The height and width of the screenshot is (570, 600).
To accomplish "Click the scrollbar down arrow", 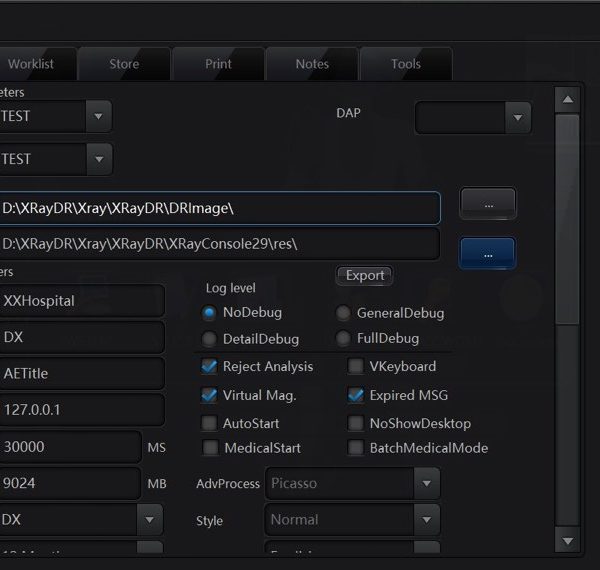I will tap(567, 541).
